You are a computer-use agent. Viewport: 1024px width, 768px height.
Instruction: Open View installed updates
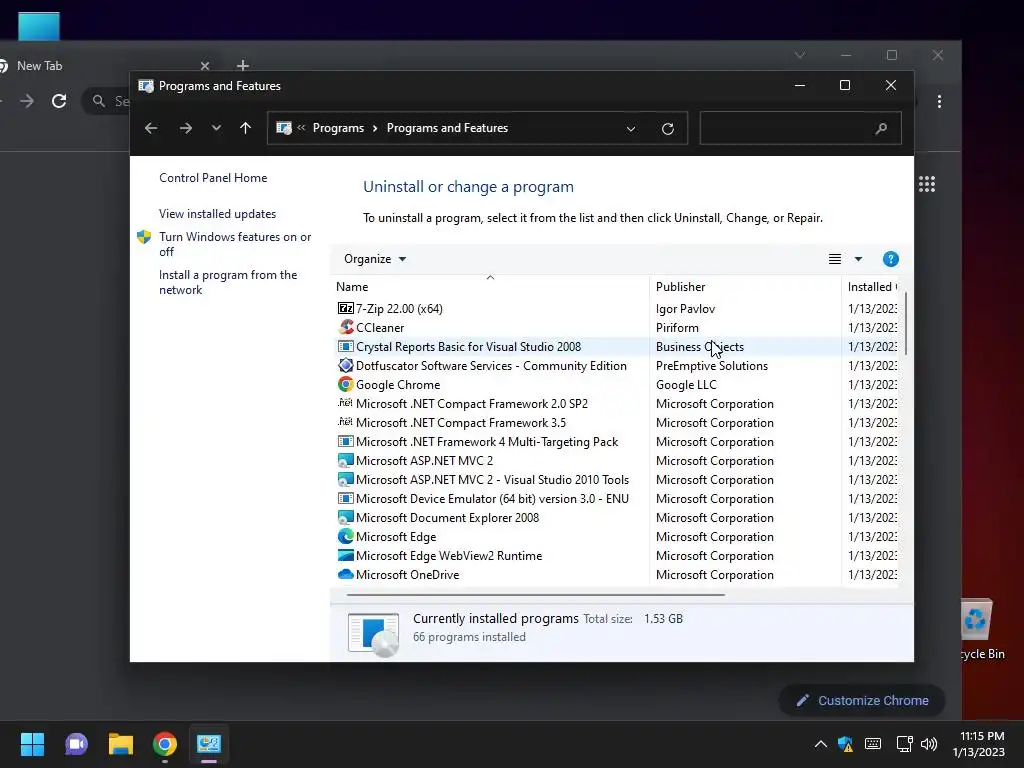217,214
